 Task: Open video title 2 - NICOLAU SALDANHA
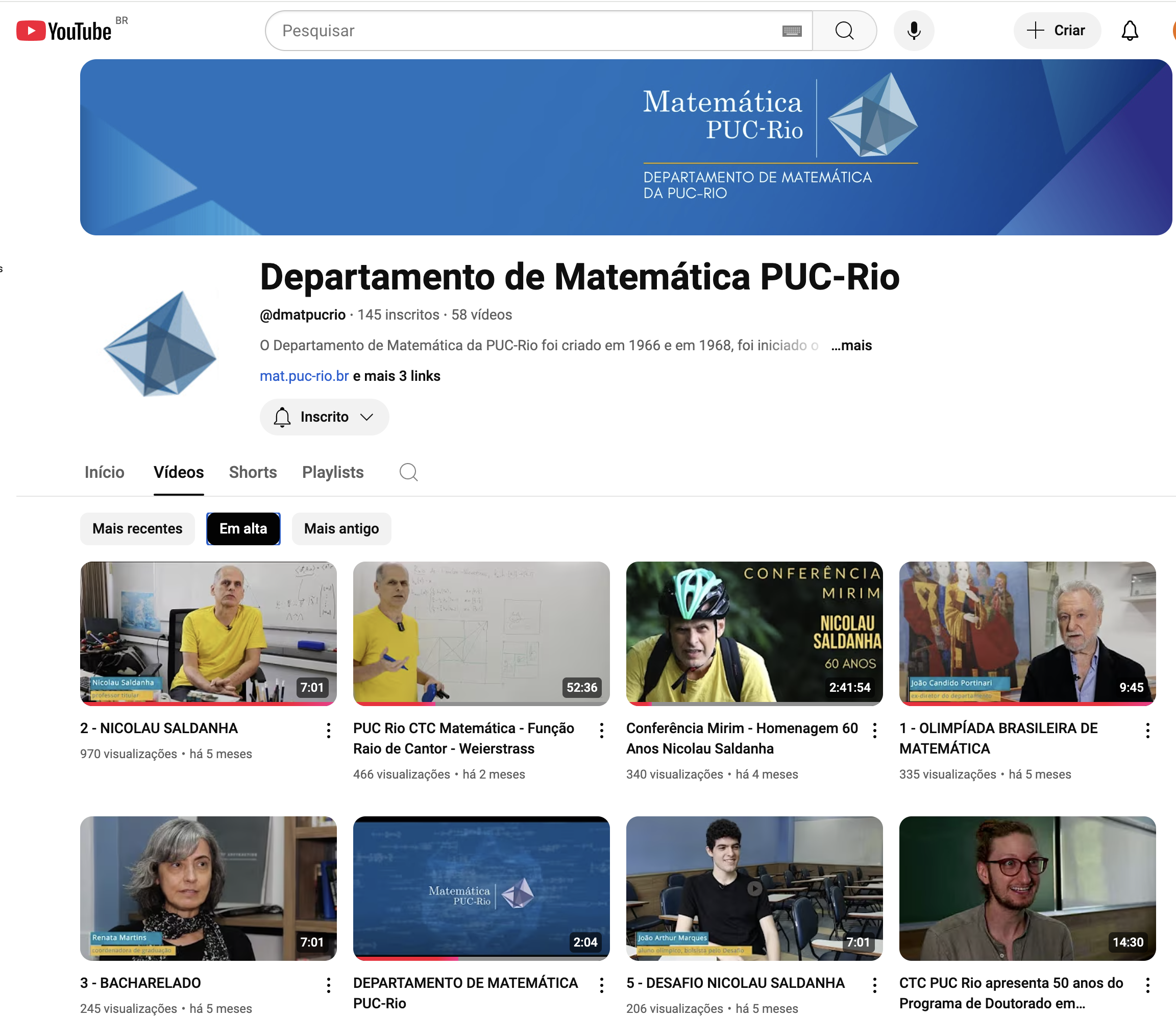coord(159,729)
